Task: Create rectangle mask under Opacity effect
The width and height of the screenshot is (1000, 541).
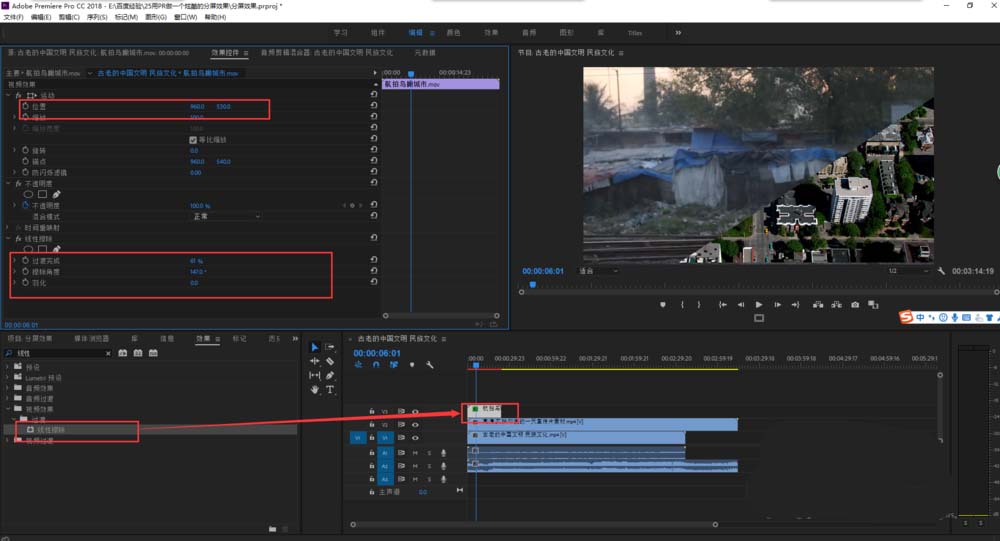Action: (42, 195)
